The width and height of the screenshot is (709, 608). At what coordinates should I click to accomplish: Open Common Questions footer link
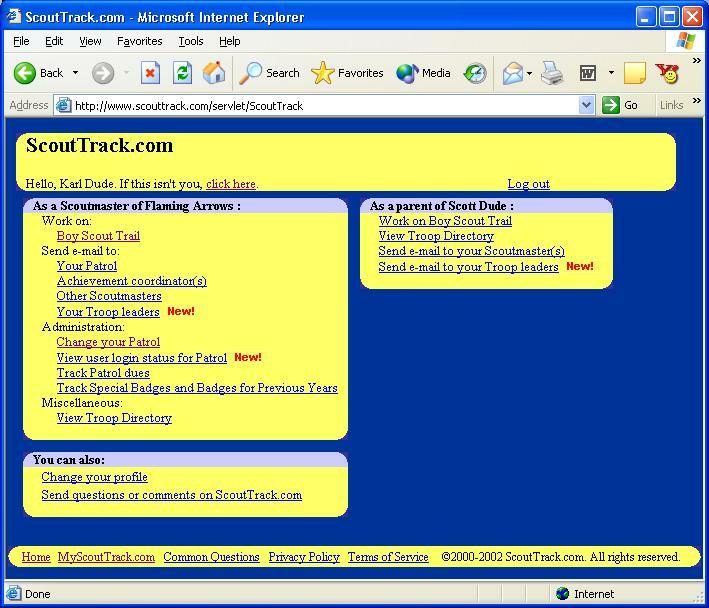pyautogui.click(x=211, y=557)
